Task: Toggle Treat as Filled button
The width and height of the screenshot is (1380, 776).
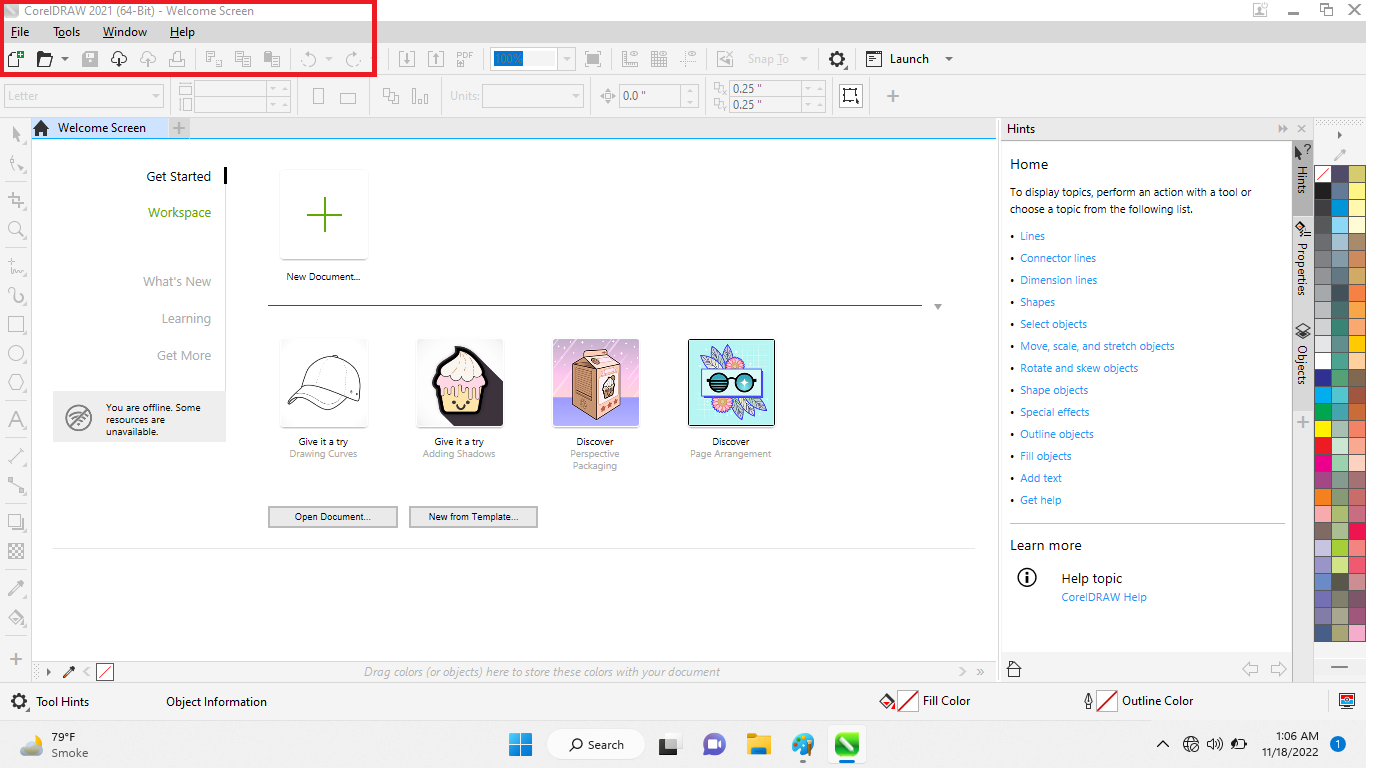Action: [851, 96]
